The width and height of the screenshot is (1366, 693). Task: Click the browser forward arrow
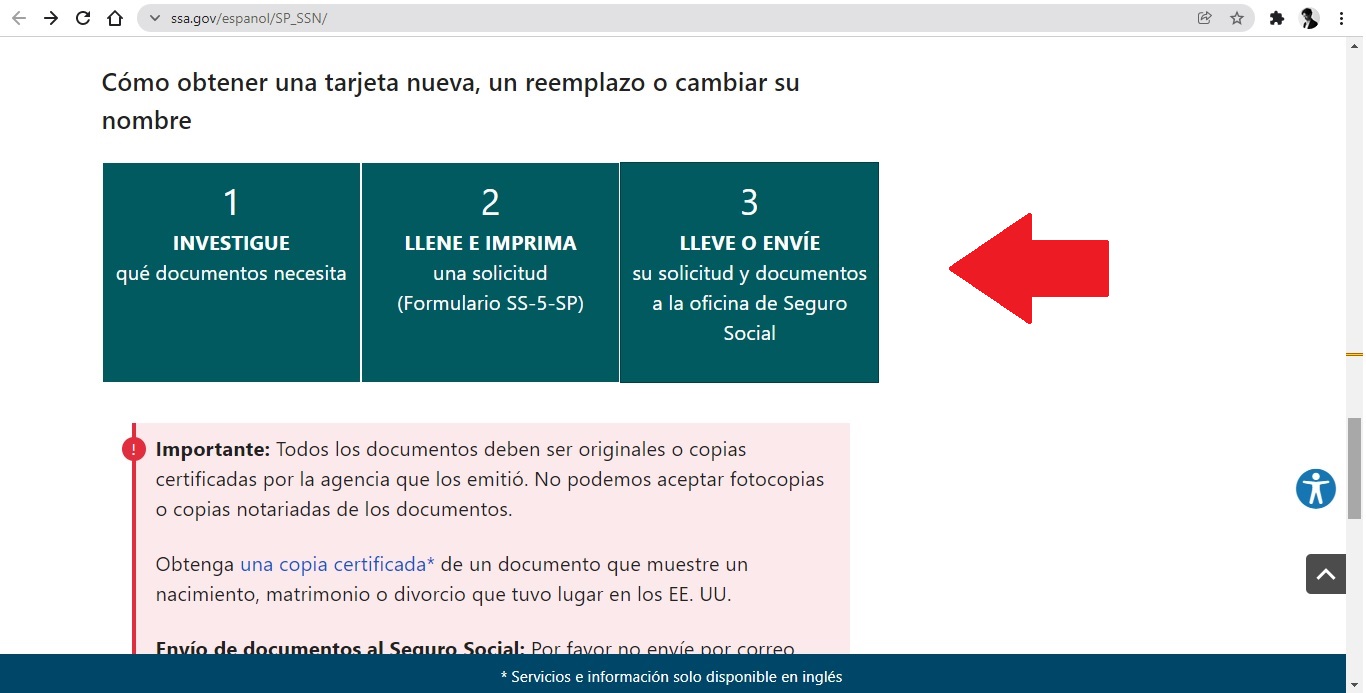click(x=51, y=18)
